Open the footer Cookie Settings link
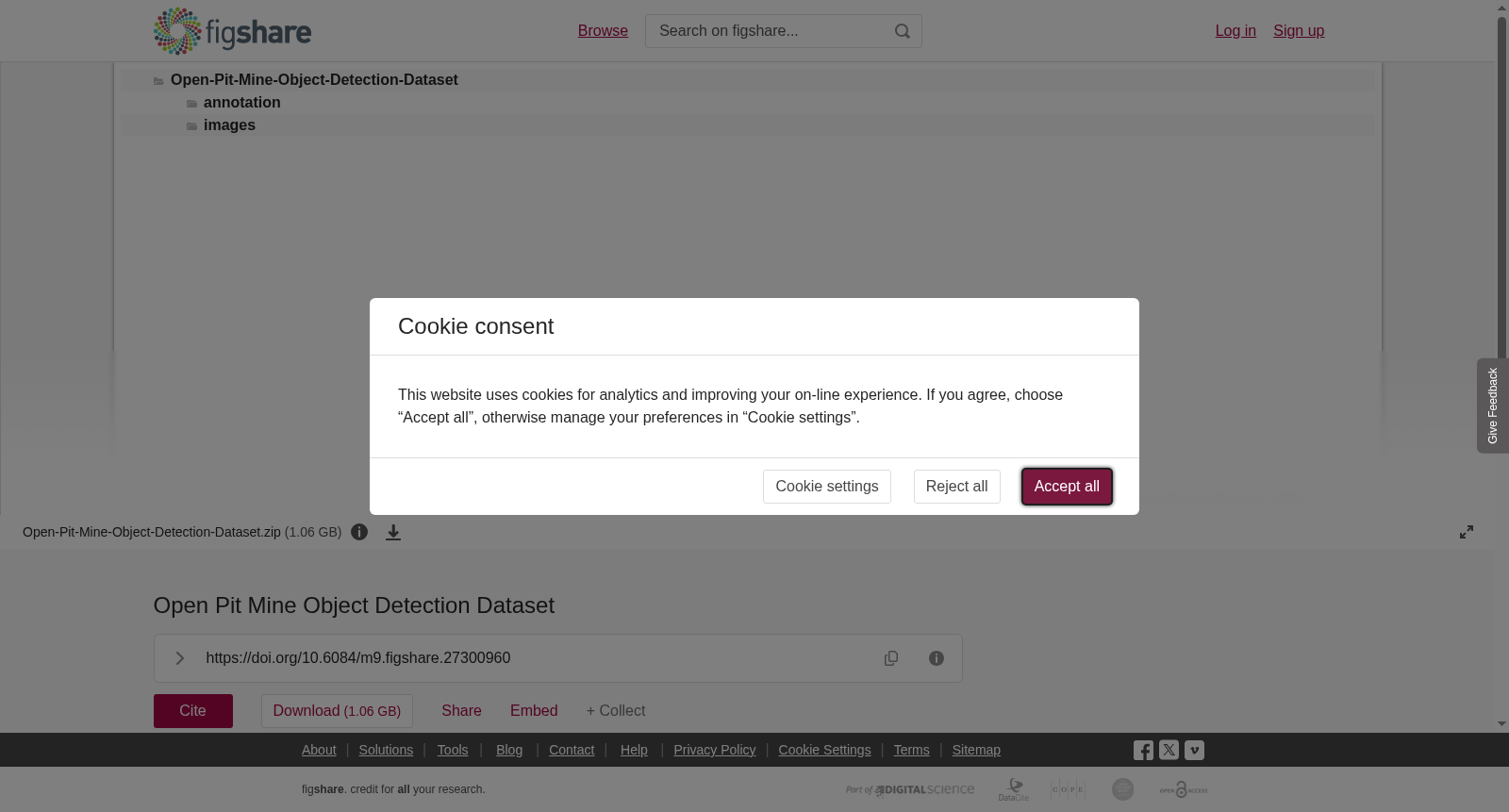This screenshot has height=812, width=1509. [x=825, y=750]
